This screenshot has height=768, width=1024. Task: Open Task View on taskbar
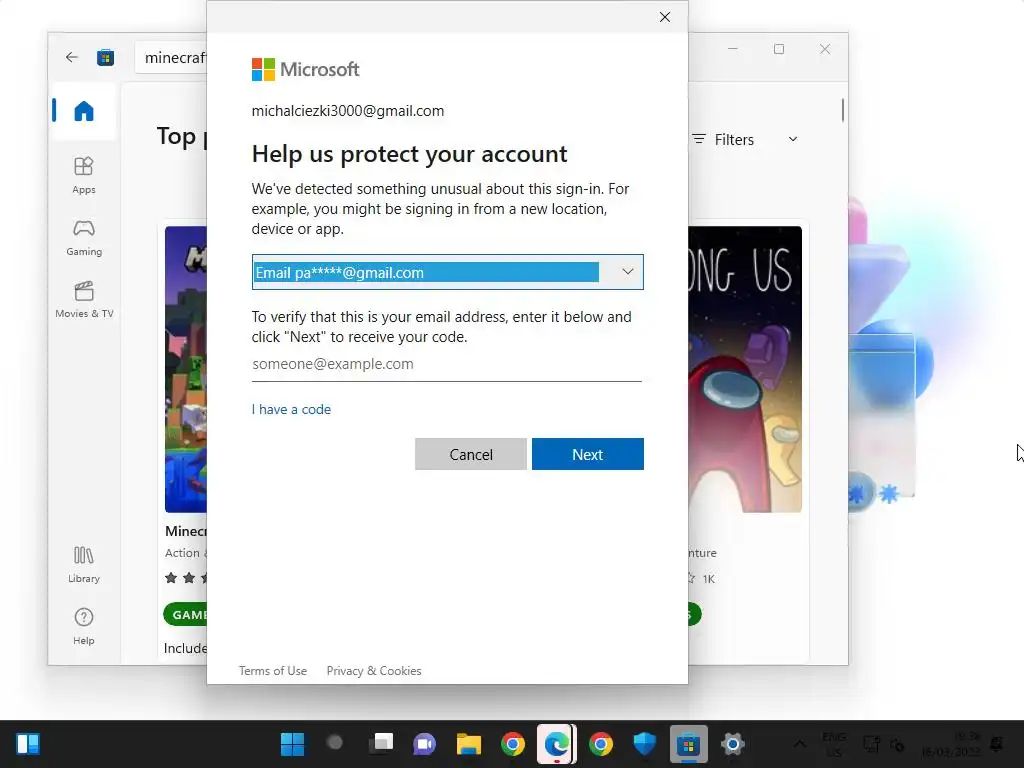pyautogui.click(x=381, y=743)
